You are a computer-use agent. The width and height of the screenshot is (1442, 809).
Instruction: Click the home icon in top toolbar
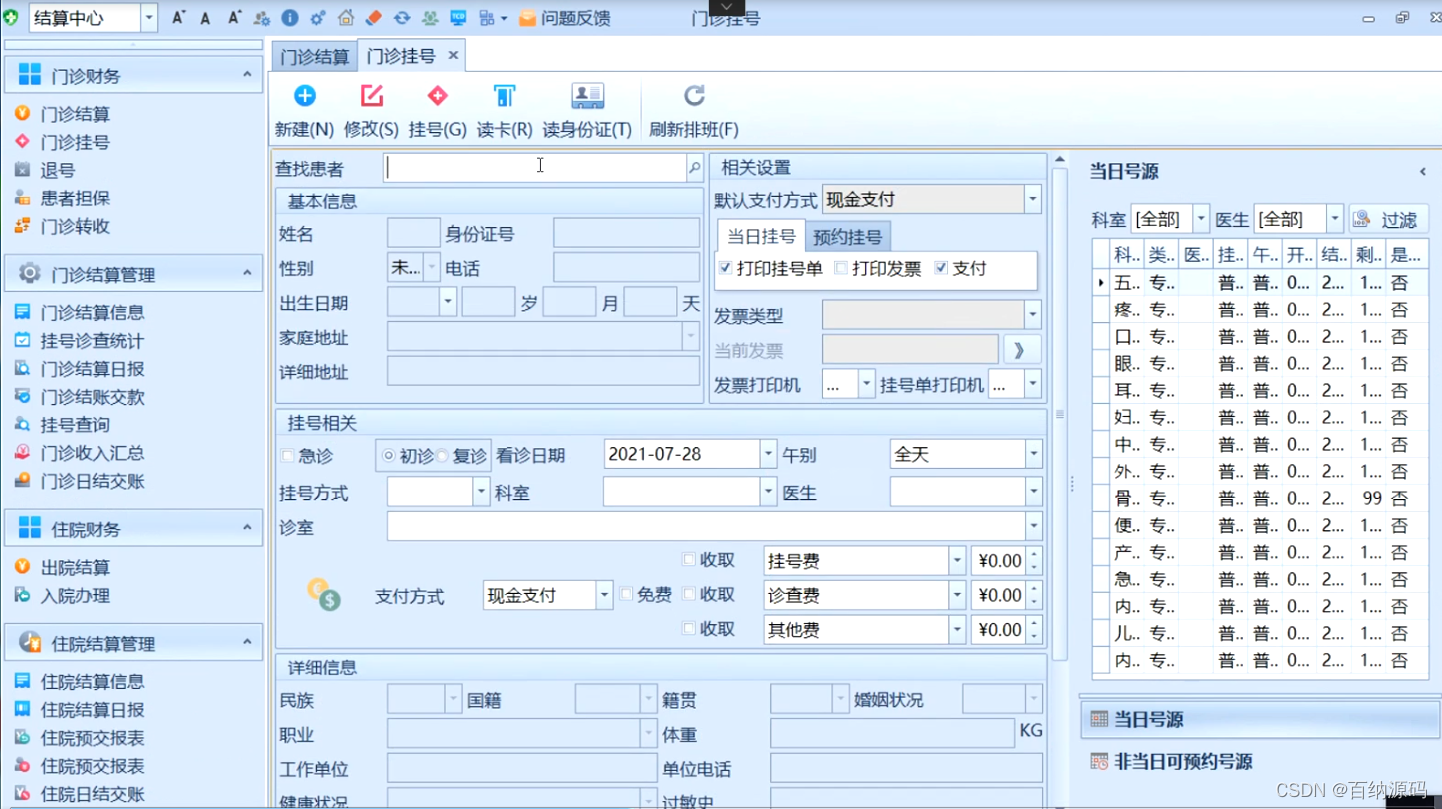(x=346, y=18)
